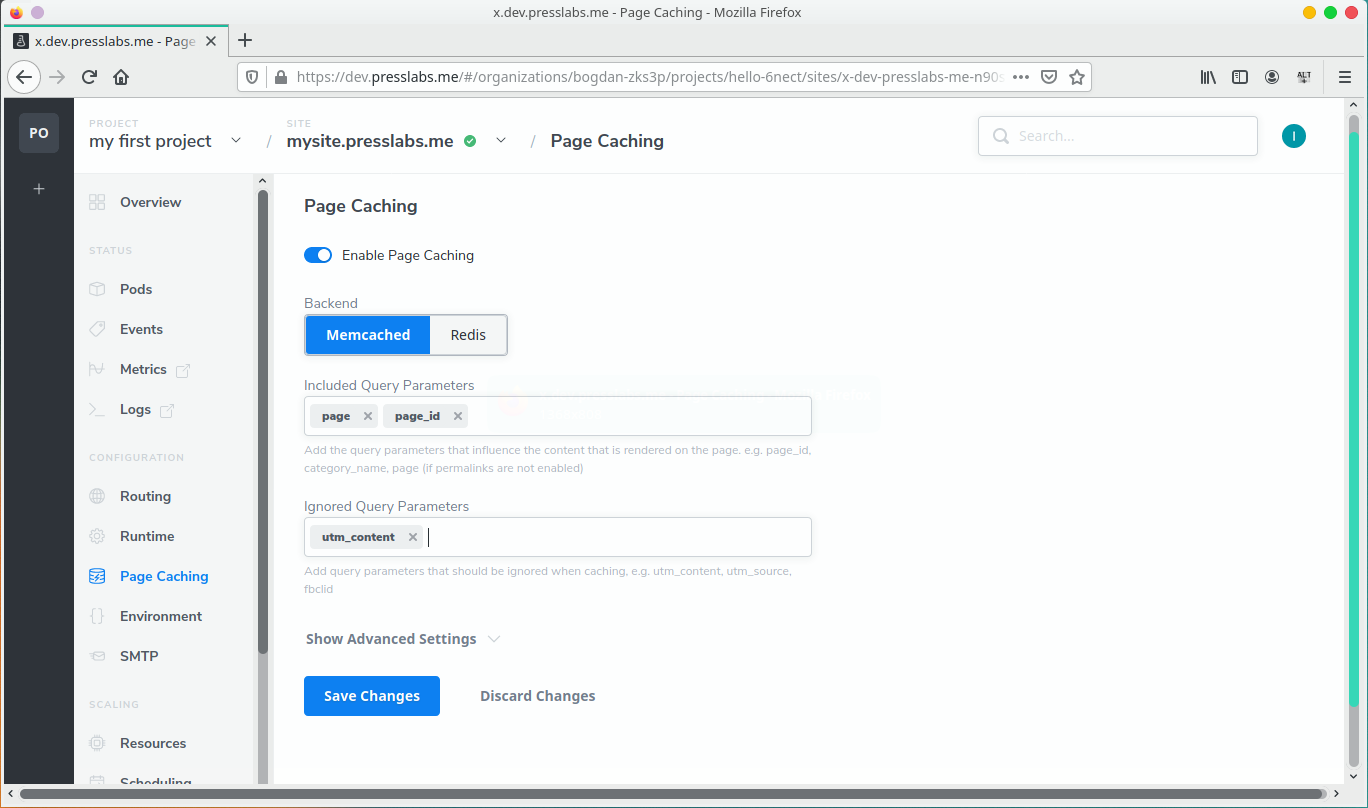
Task: Go to Firefox home page
Action: click(121, 77)
